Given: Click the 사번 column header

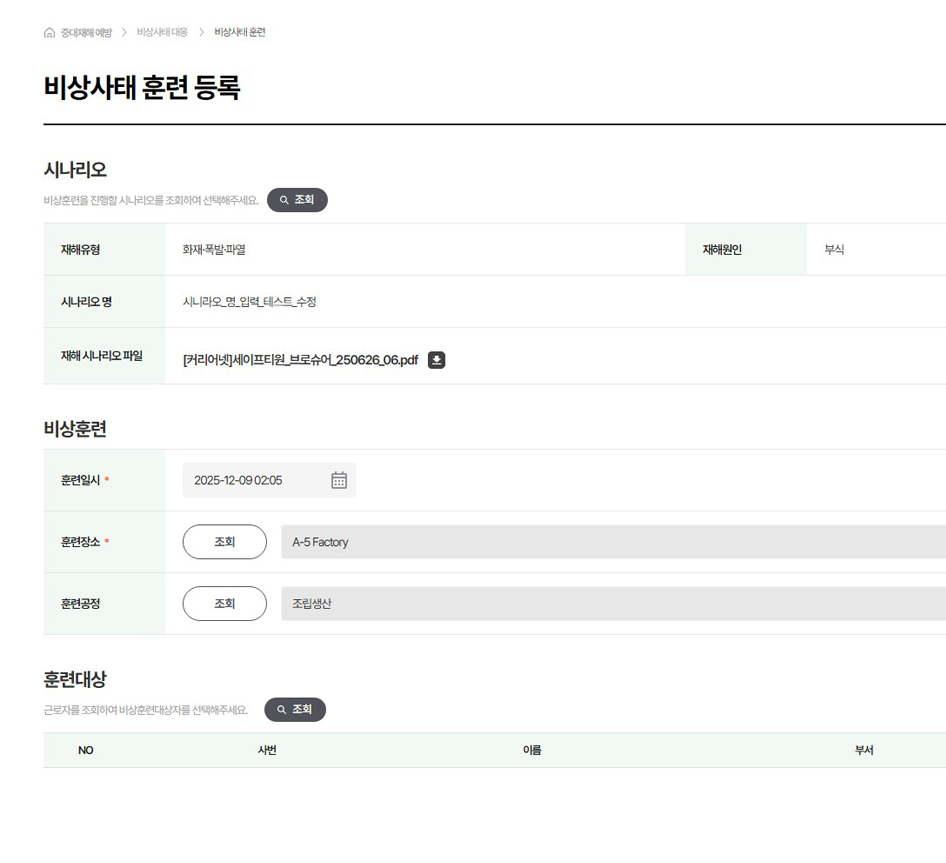Looking at the screenshot, I should pyautogui.click(x=267, y=750).
